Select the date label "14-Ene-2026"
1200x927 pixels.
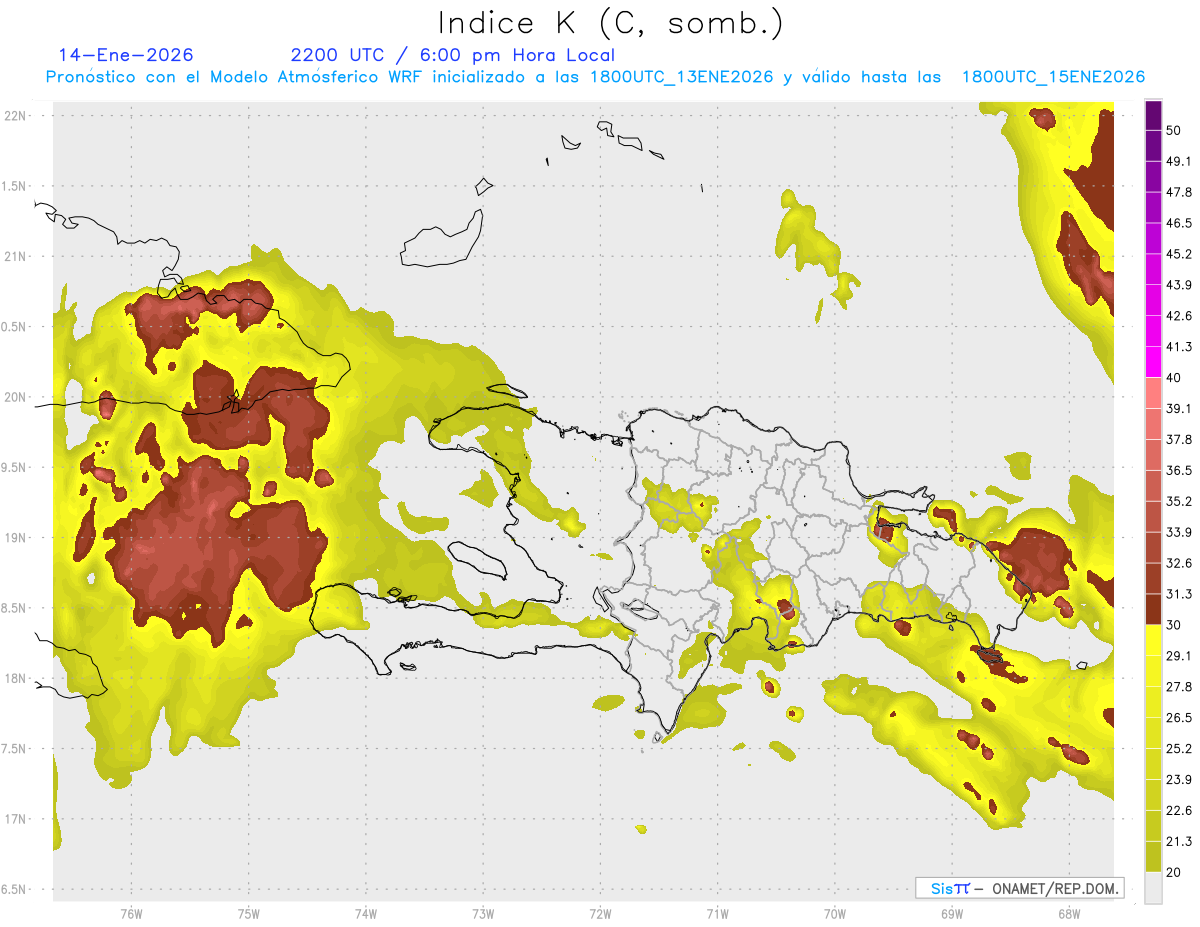[x=126, y=55]
